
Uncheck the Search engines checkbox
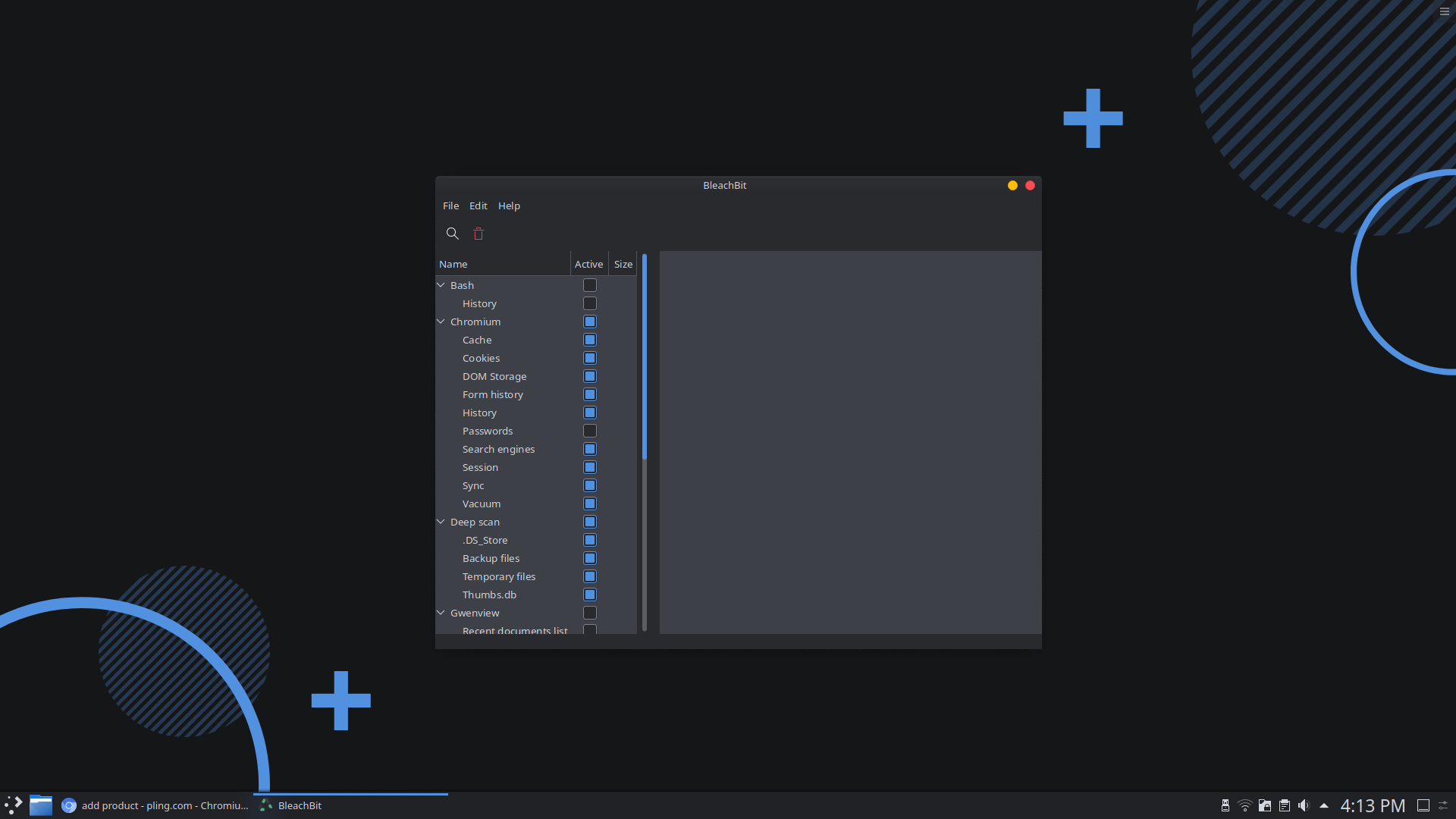coord(590,449)
